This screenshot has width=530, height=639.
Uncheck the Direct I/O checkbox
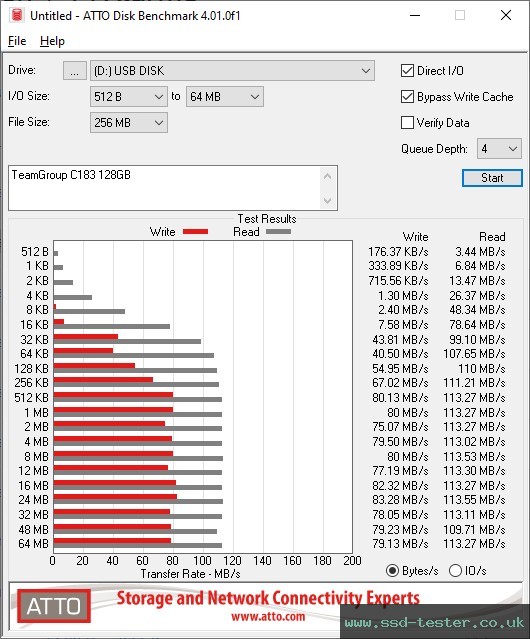(x=407, y=71)
